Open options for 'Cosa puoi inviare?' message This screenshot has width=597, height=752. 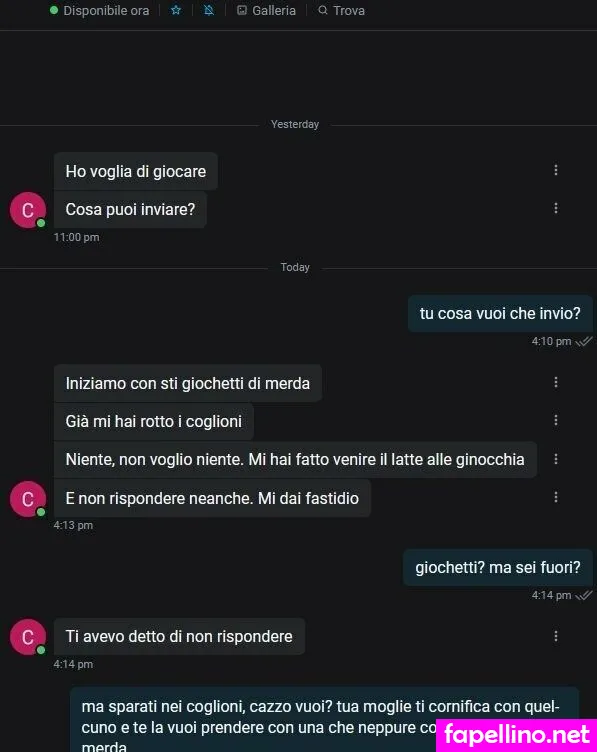point(556,208)
